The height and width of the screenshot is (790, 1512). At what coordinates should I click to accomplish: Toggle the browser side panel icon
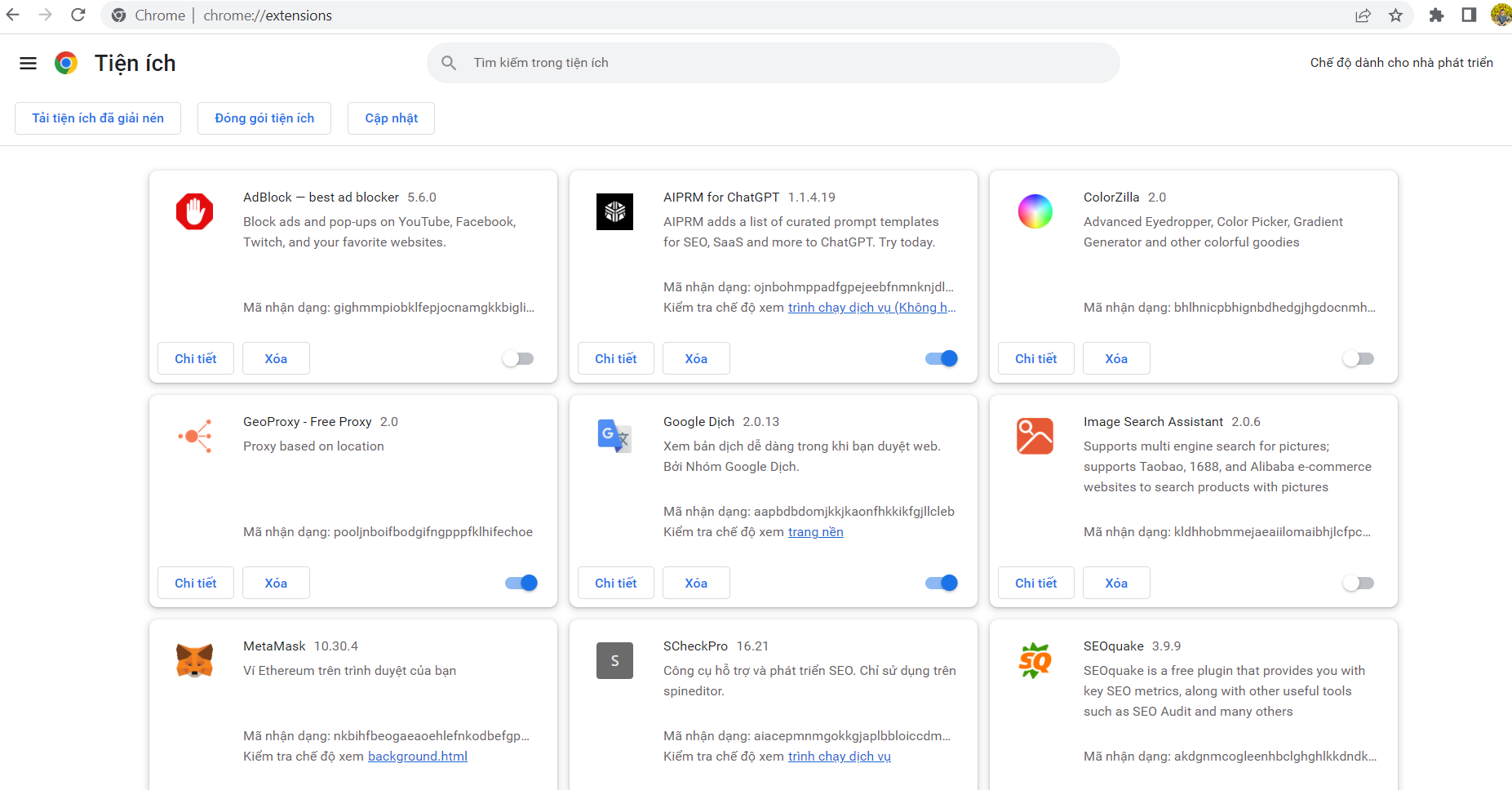click(x=1469, y=16)
